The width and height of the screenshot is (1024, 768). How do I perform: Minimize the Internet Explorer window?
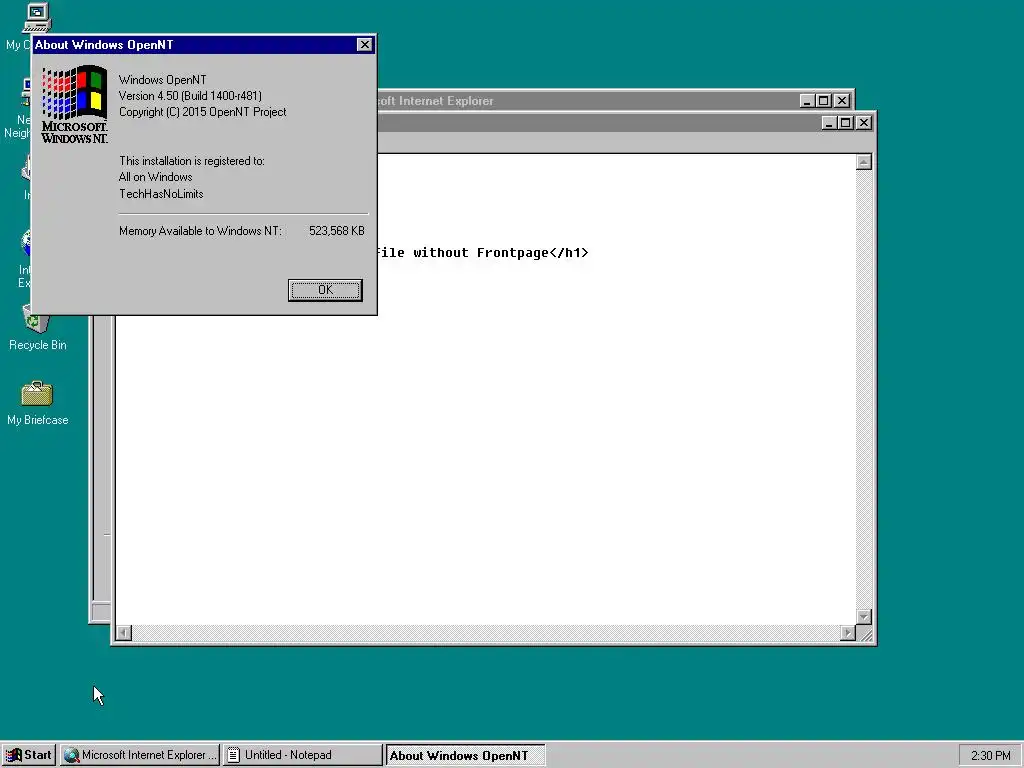pyautogui.click(x=807, y=101)
